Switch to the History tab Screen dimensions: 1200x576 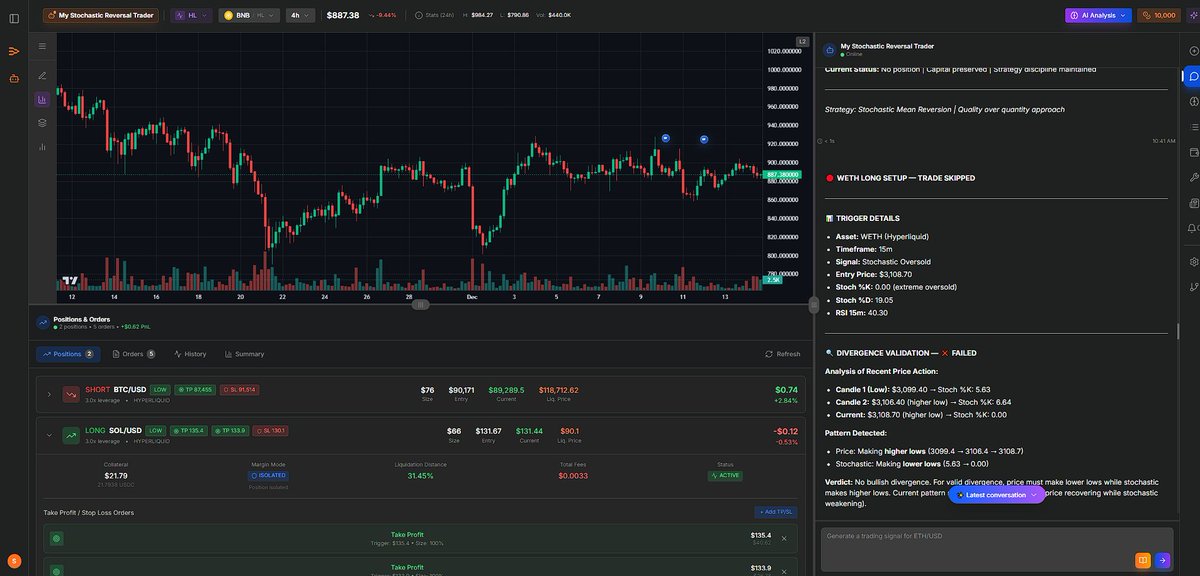coord(190,354)
